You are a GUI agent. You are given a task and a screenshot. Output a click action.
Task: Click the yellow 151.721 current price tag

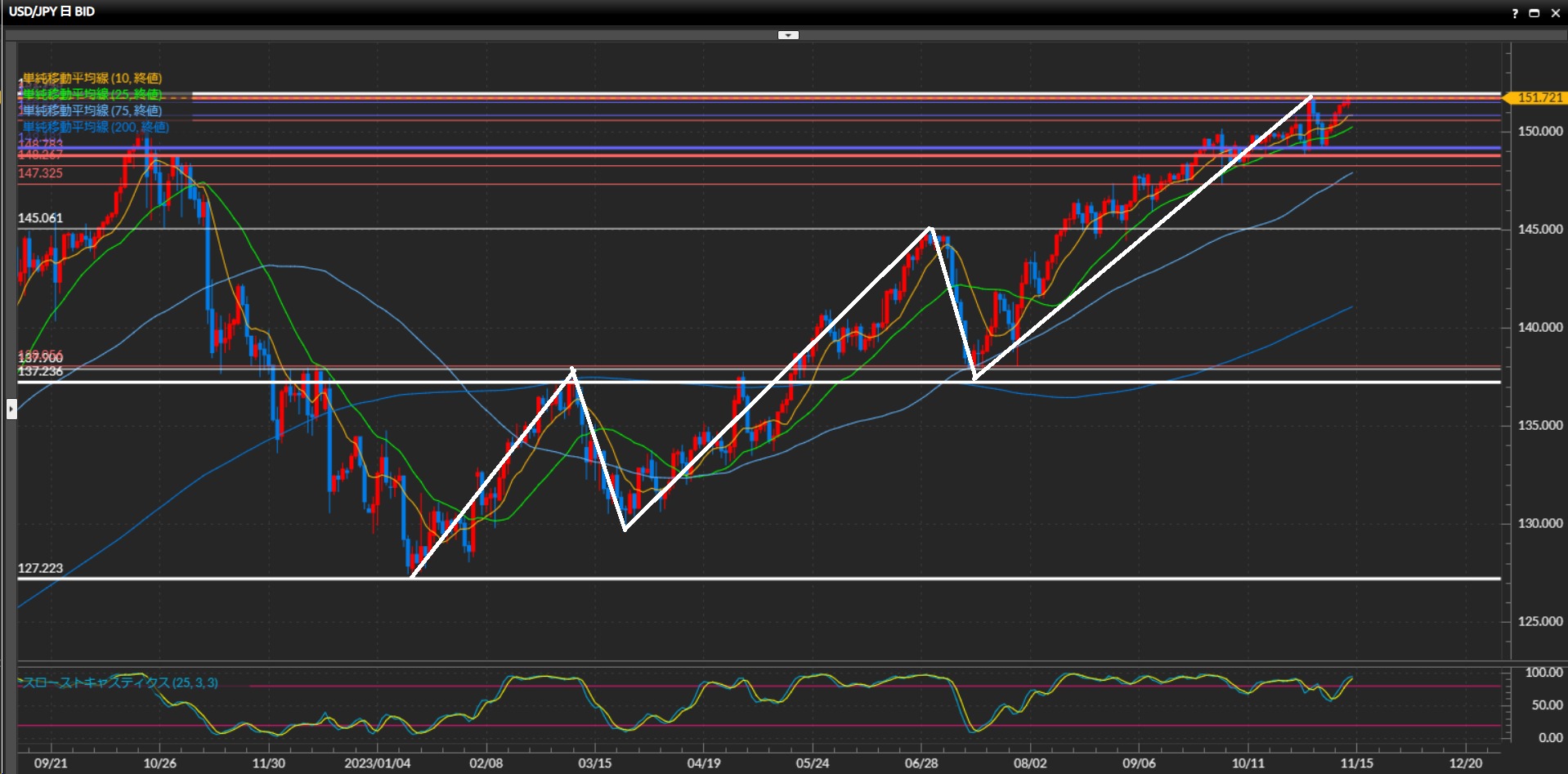coord(1538,98)
